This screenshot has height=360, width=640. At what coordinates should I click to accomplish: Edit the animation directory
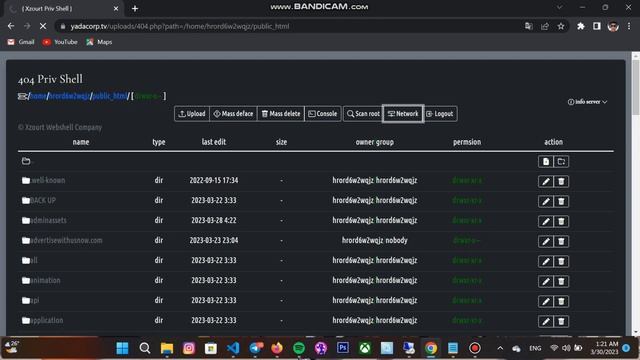coord(546,282)
